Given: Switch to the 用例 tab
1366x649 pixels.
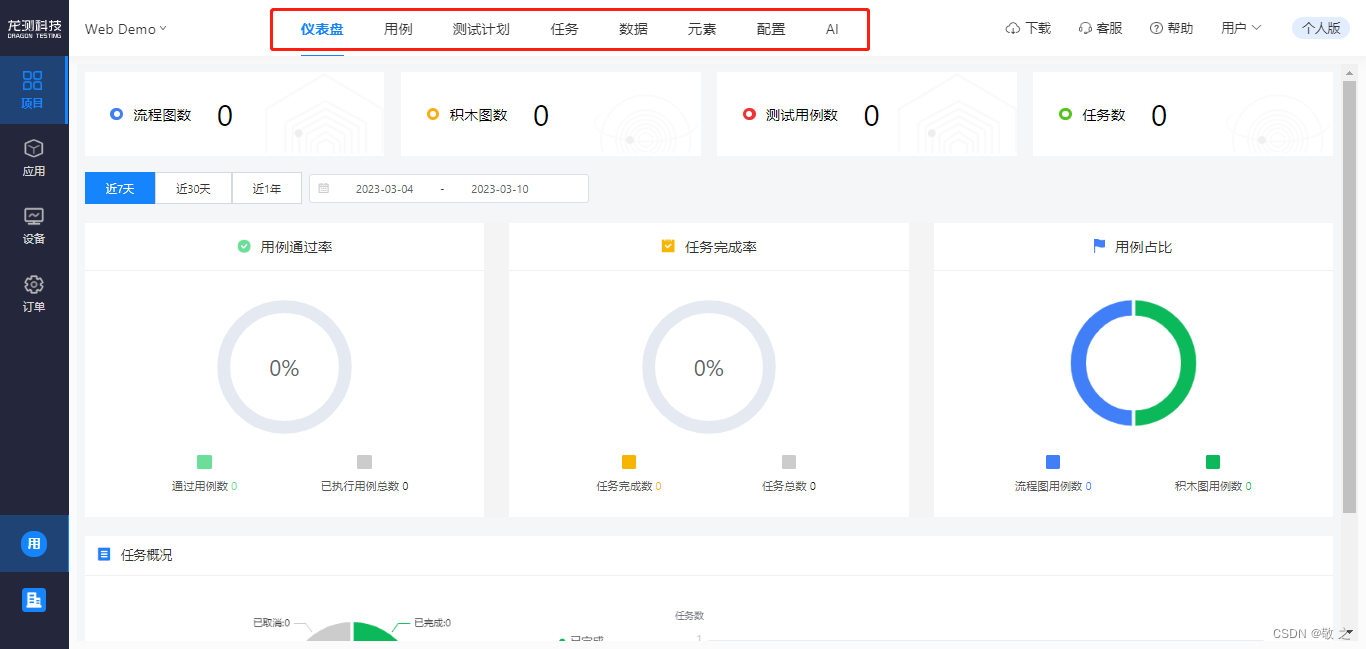Looking at the screenshot, I should click(x=398, y=29).
